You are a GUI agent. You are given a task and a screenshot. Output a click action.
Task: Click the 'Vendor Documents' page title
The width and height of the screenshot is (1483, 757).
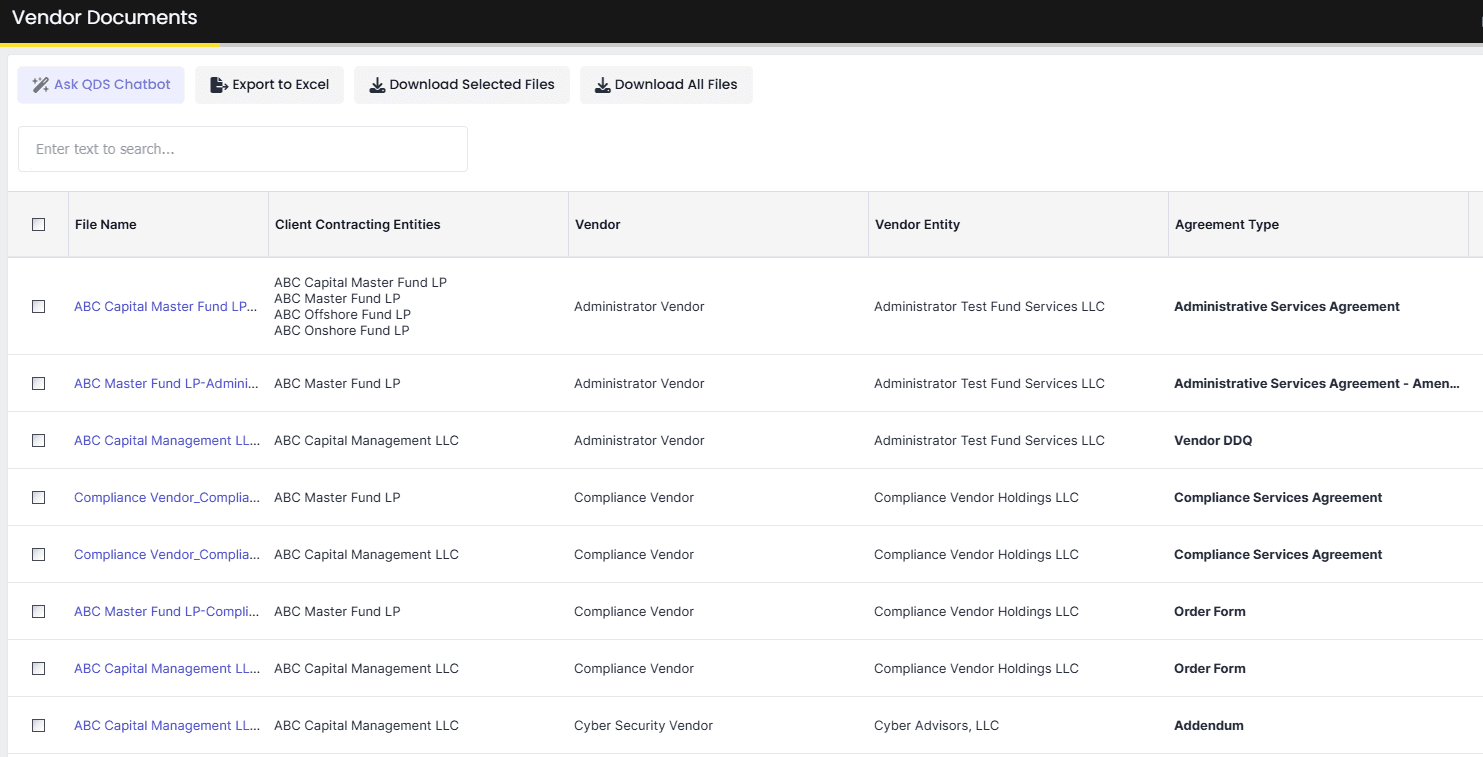click(105, 18)
